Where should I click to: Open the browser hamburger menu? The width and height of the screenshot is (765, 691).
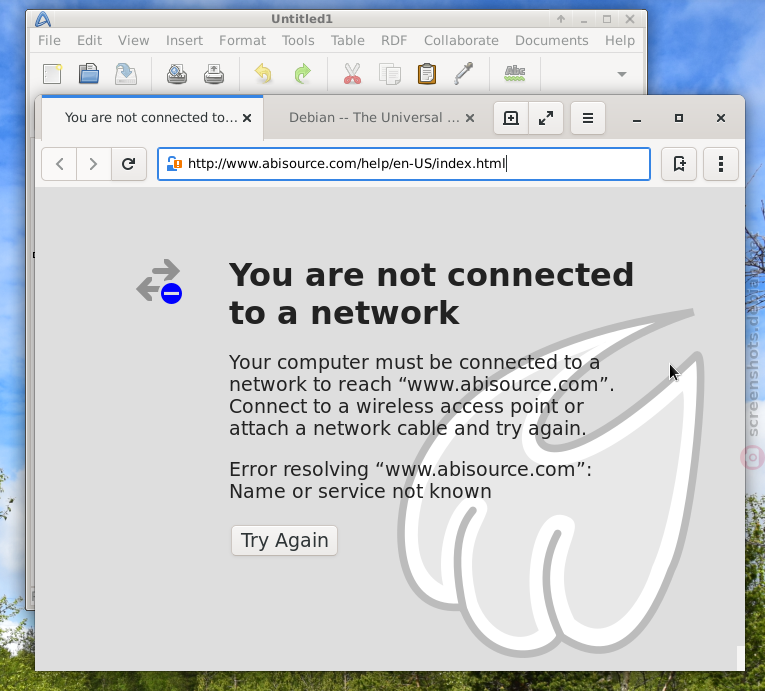coord(588,118)
